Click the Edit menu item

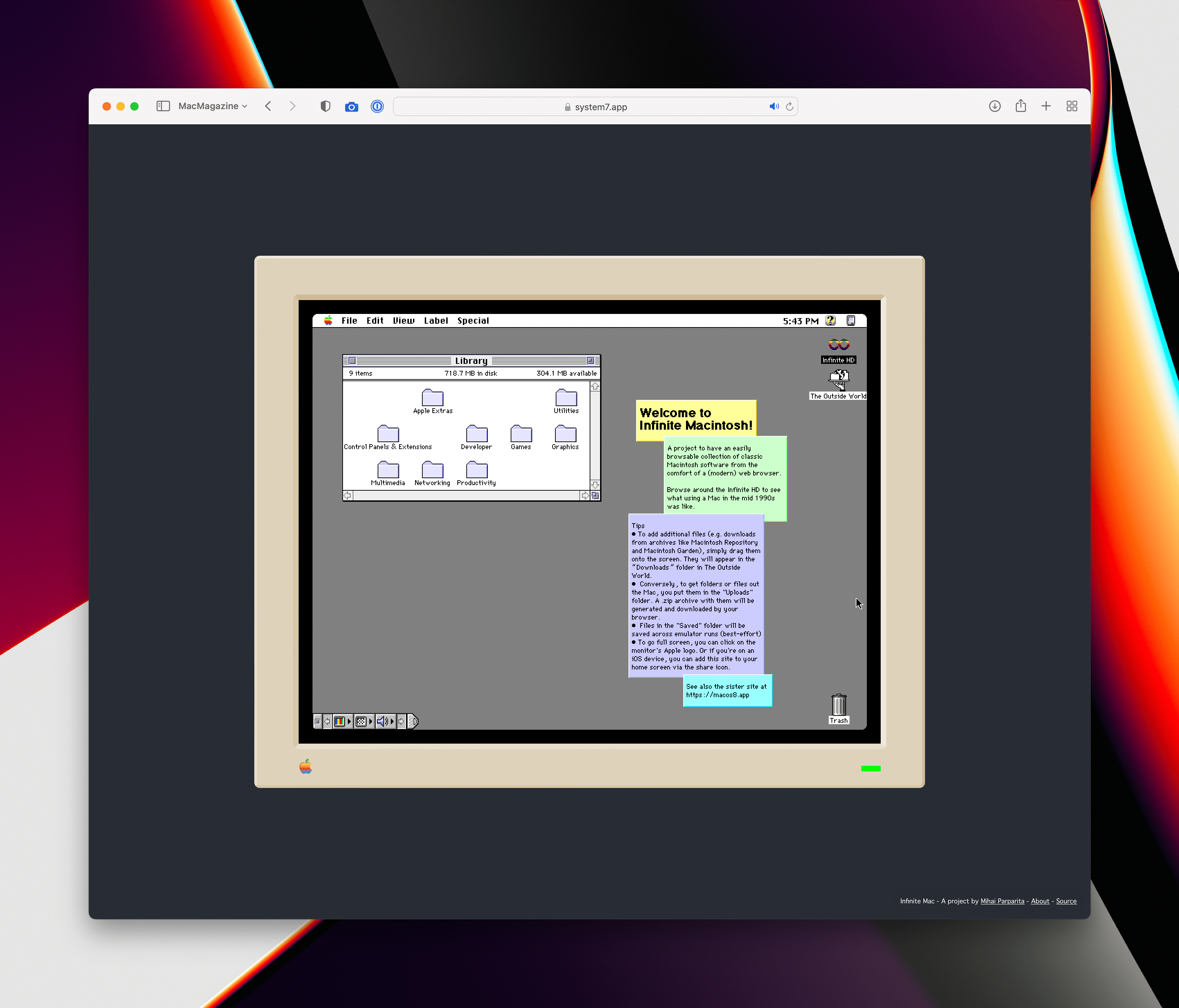pyautogui.click(x=373, y=320)
